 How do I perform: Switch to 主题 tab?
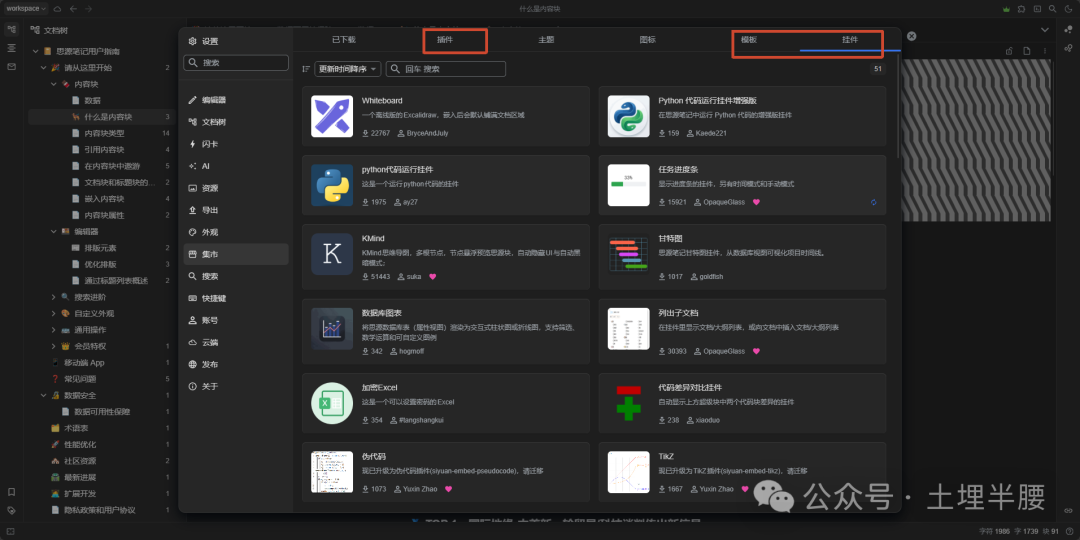click(x=546, y=40)
